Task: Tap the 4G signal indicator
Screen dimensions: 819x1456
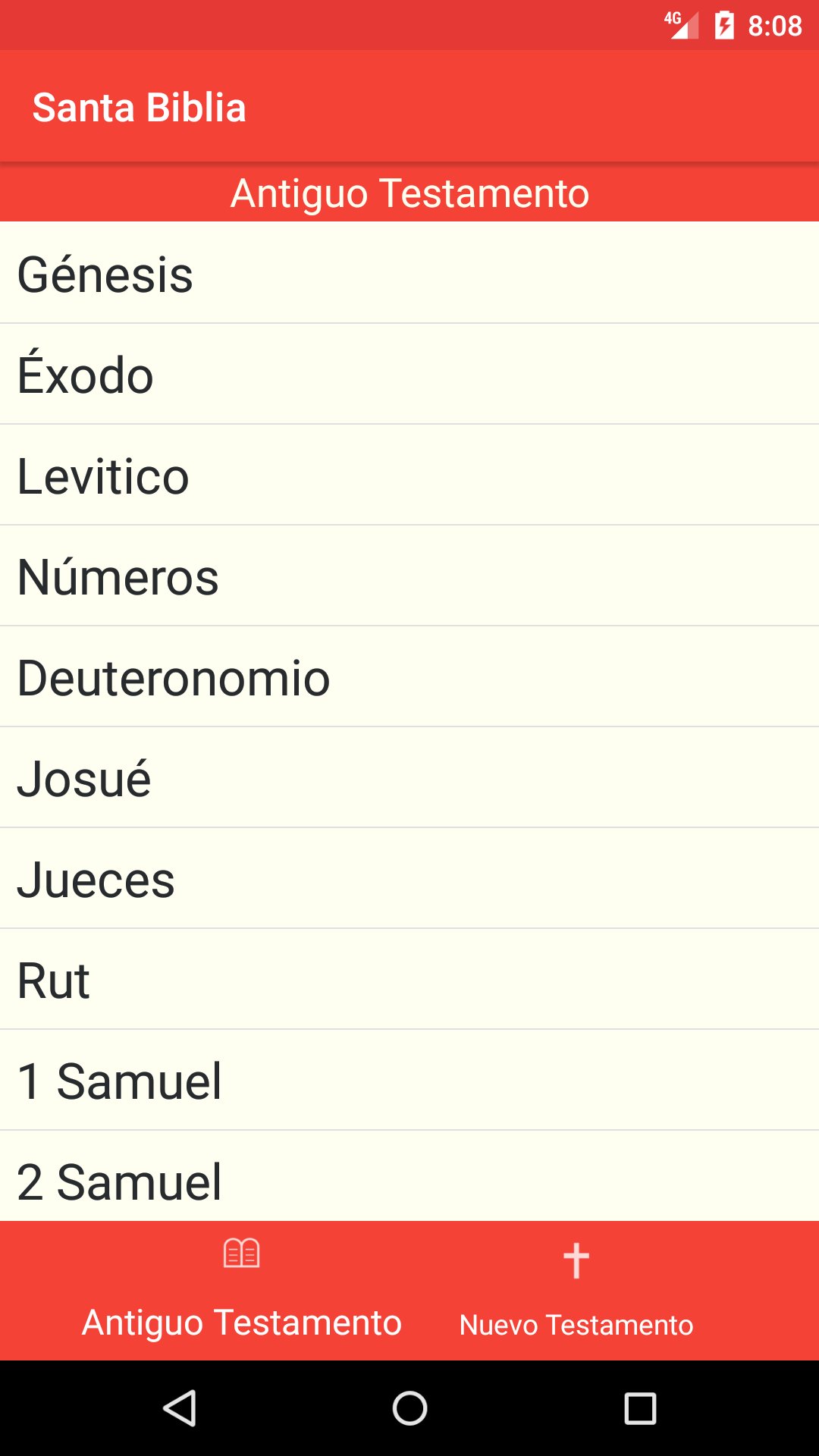Action: [681, 25]
